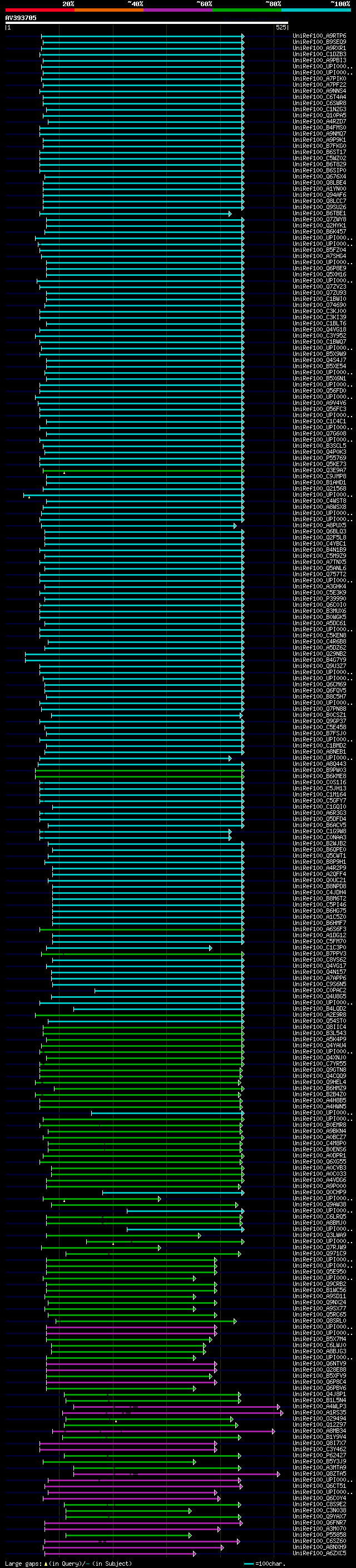Click the white query sequence ruler bar
The image size is (356, 1568).
(147, 23)
